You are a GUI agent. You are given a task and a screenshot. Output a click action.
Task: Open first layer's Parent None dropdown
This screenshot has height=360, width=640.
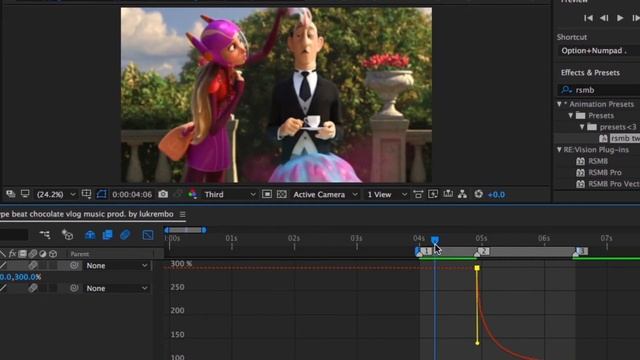(x=117, y=266)
